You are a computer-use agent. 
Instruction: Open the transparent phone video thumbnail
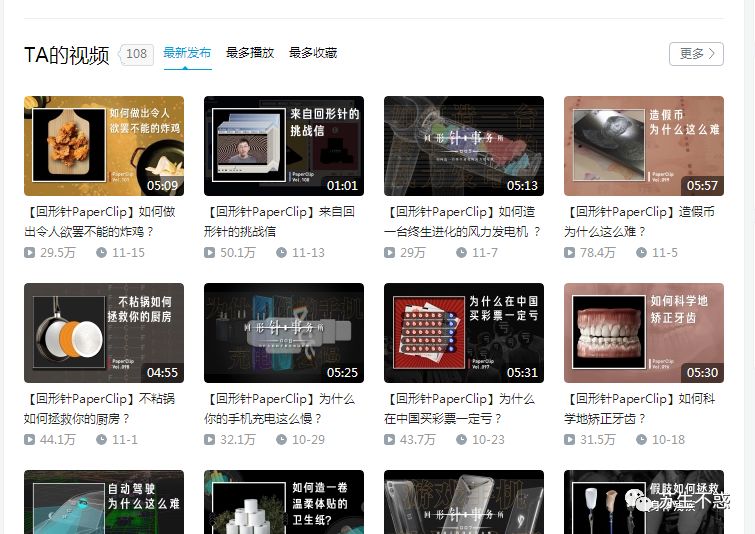(x=464, y=502)
